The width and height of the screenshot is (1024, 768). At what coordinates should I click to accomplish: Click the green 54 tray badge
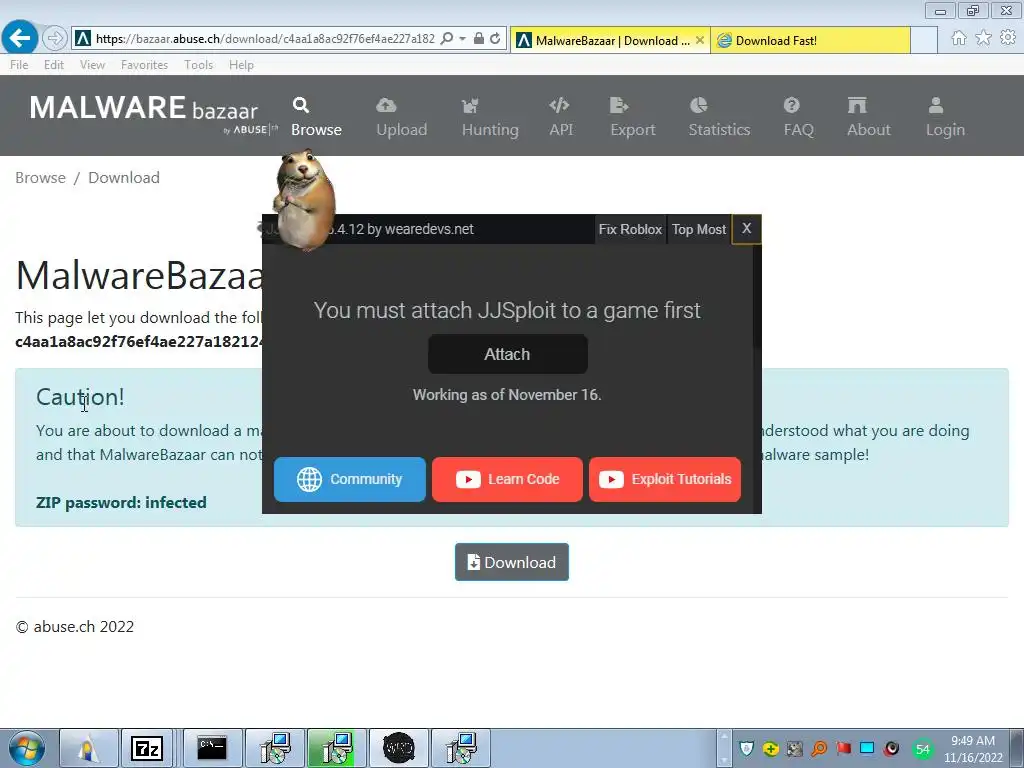point(922,749)
